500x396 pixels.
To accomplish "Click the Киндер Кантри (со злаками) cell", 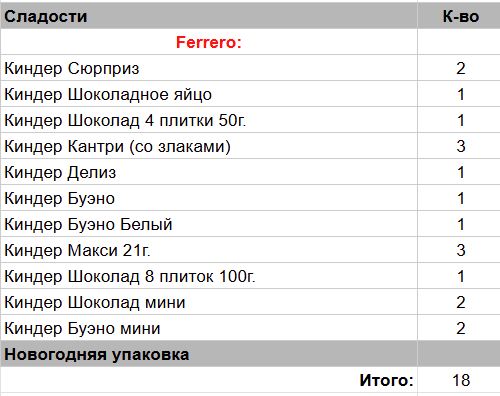I will coord(209,146).
